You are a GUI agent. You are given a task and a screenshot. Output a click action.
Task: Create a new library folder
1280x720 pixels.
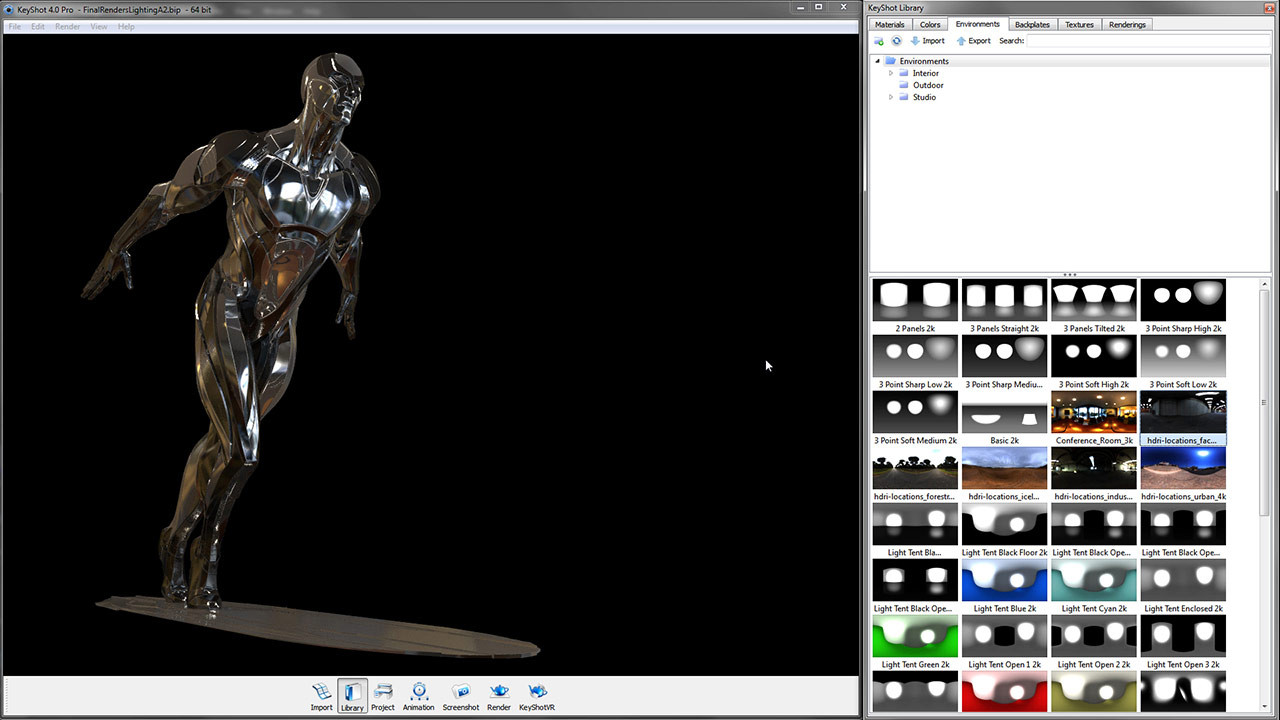(x=878, y=40)
